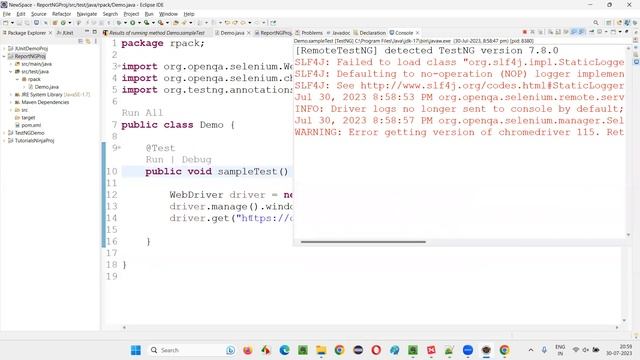Close the Console tab
This screenshot has height=360, width=640.
418,33
